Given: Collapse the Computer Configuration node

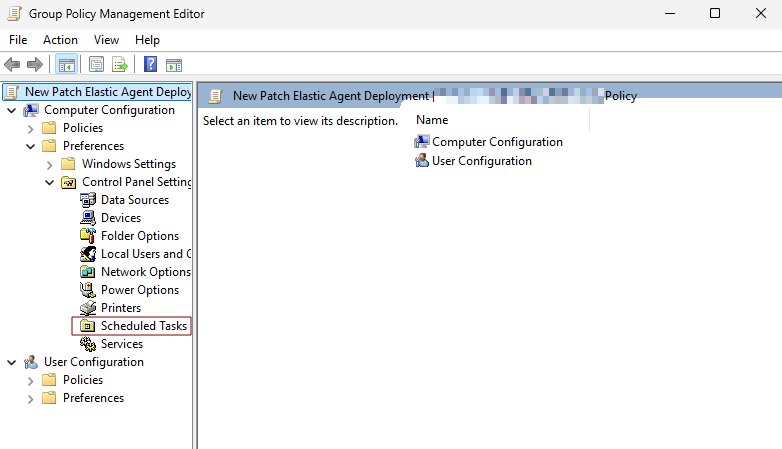Looking at the screenshot, I should [11, 110].
